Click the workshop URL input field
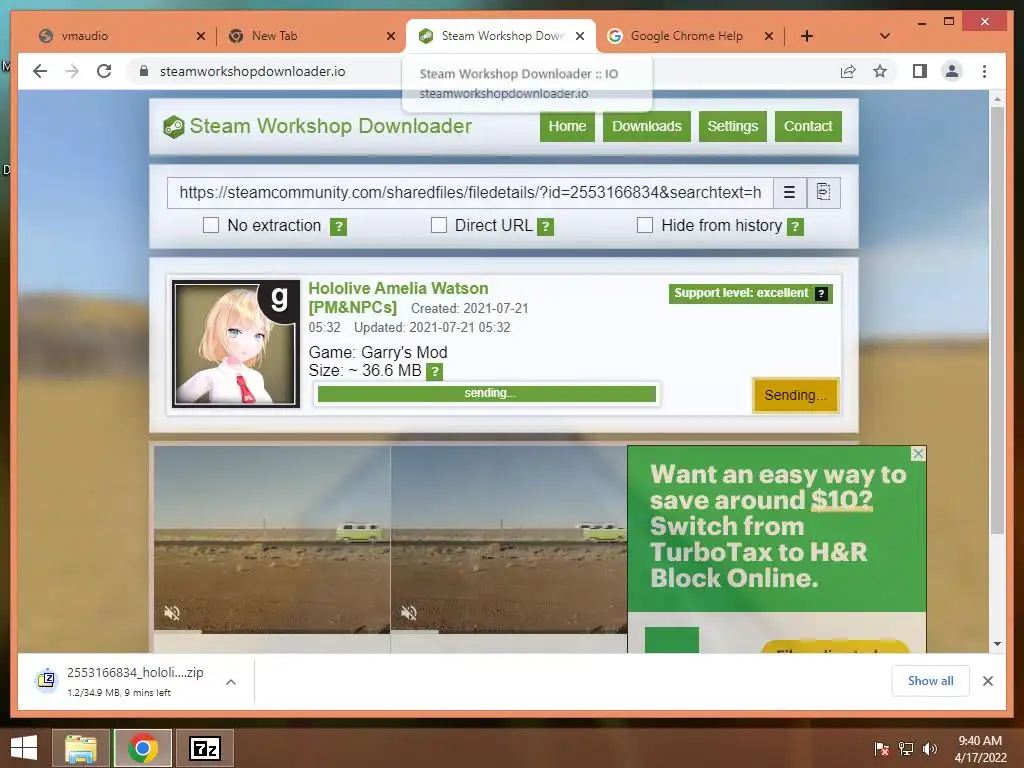The image size is (1024, 768). coord(470,193)
